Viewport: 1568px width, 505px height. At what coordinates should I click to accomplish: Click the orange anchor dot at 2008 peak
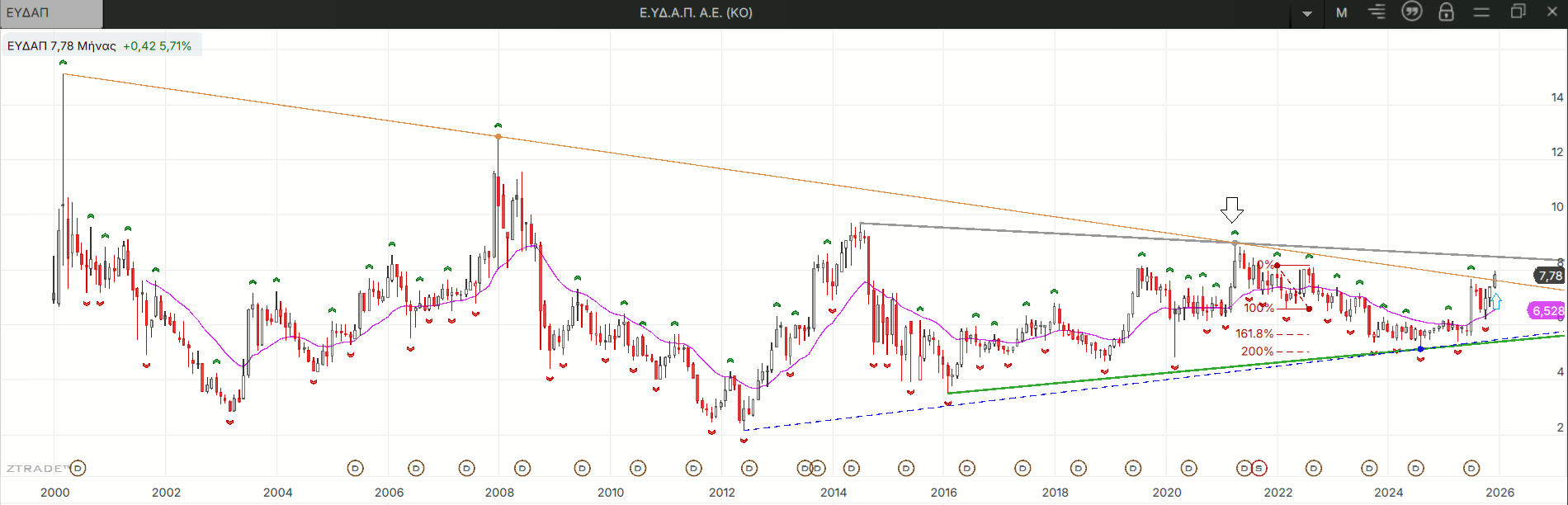[x=498, y=137]
